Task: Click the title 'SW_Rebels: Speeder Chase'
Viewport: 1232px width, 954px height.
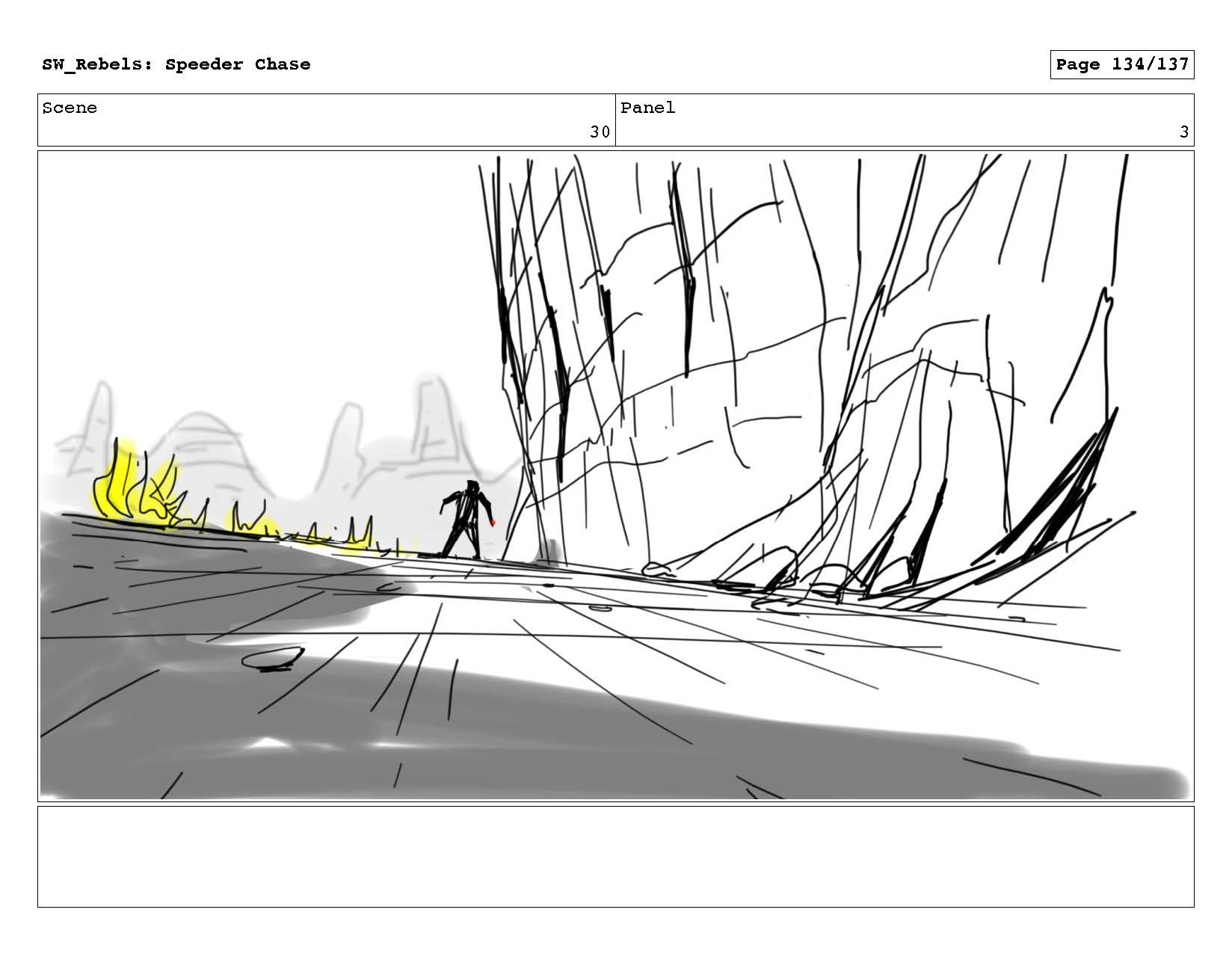Action: coord(176,65)
